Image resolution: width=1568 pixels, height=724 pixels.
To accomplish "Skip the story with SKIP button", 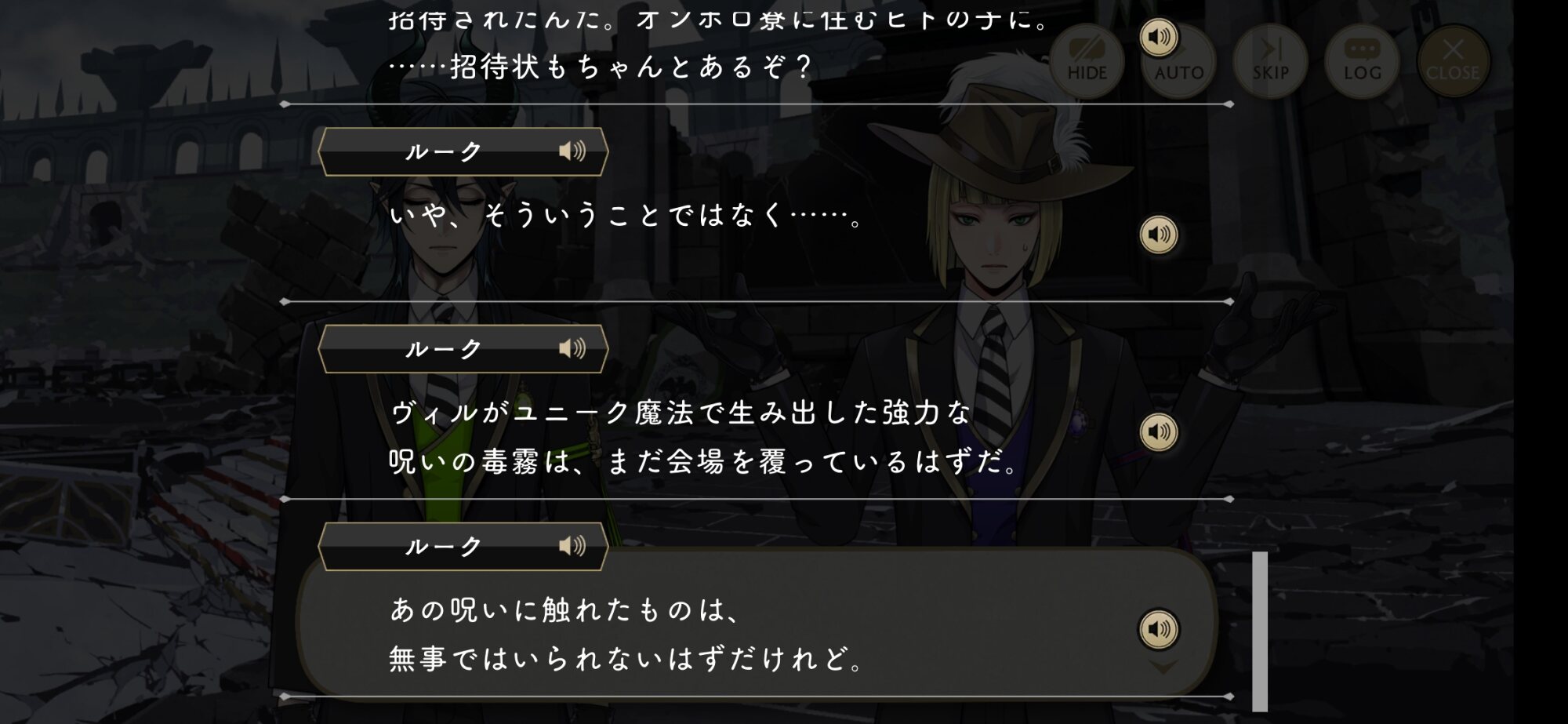I will [x=1270, y=61].
